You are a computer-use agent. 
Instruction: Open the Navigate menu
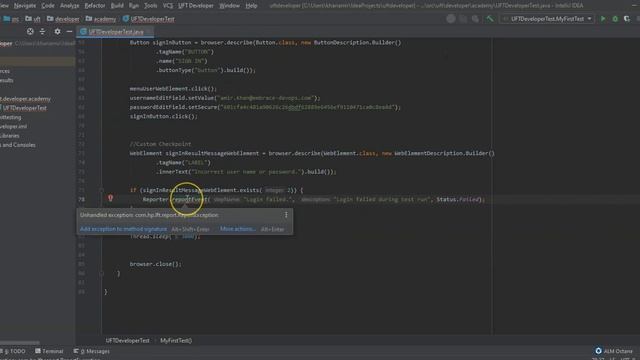[x=25, y=6]
